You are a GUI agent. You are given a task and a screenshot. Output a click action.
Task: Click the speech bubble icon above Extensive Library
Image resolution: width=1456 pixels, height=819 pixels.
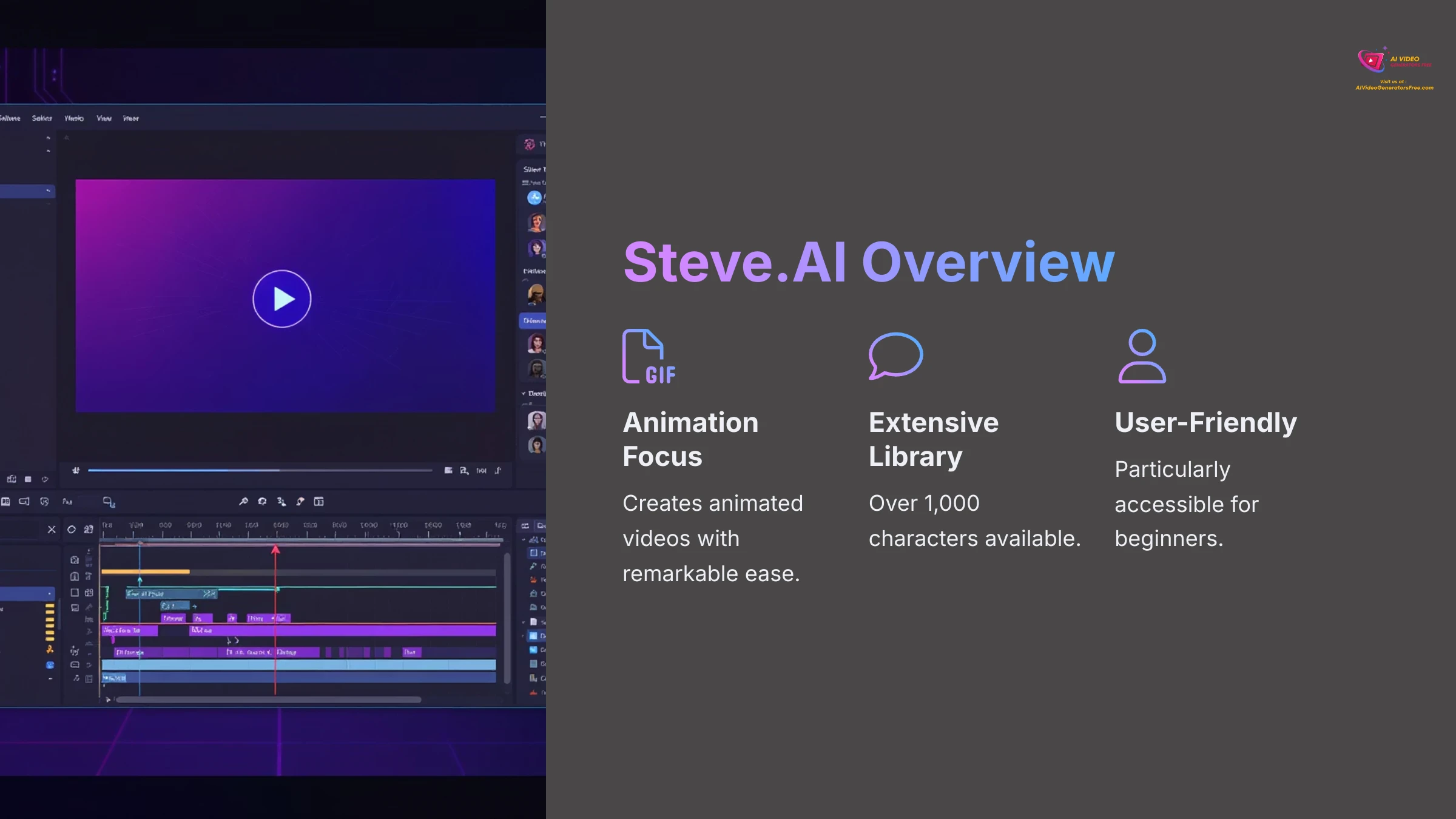click(895, 356)
